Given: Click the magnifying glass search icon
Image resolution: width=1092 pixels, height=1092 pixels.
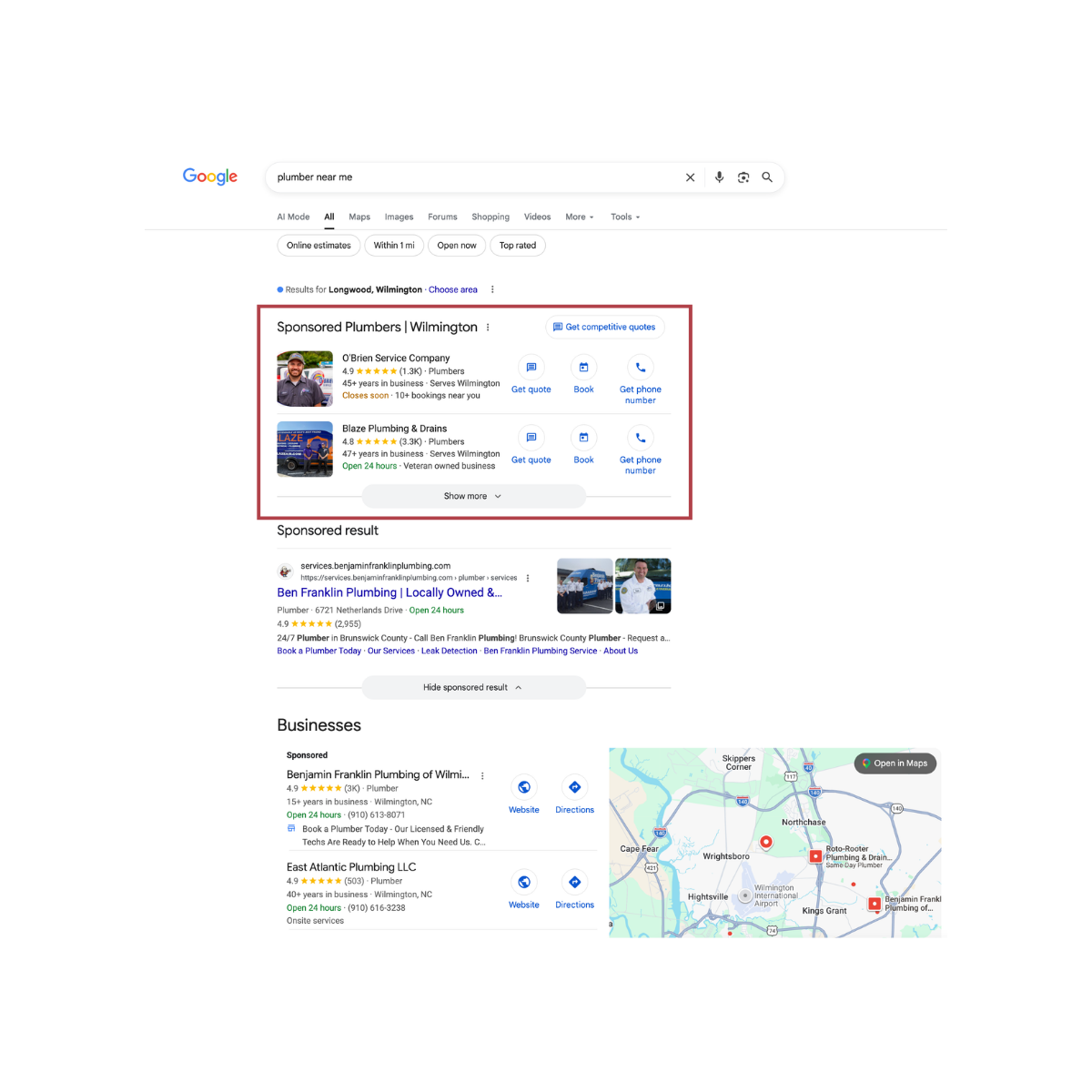Looking at the screenshot, I should (x=767, y=177).
